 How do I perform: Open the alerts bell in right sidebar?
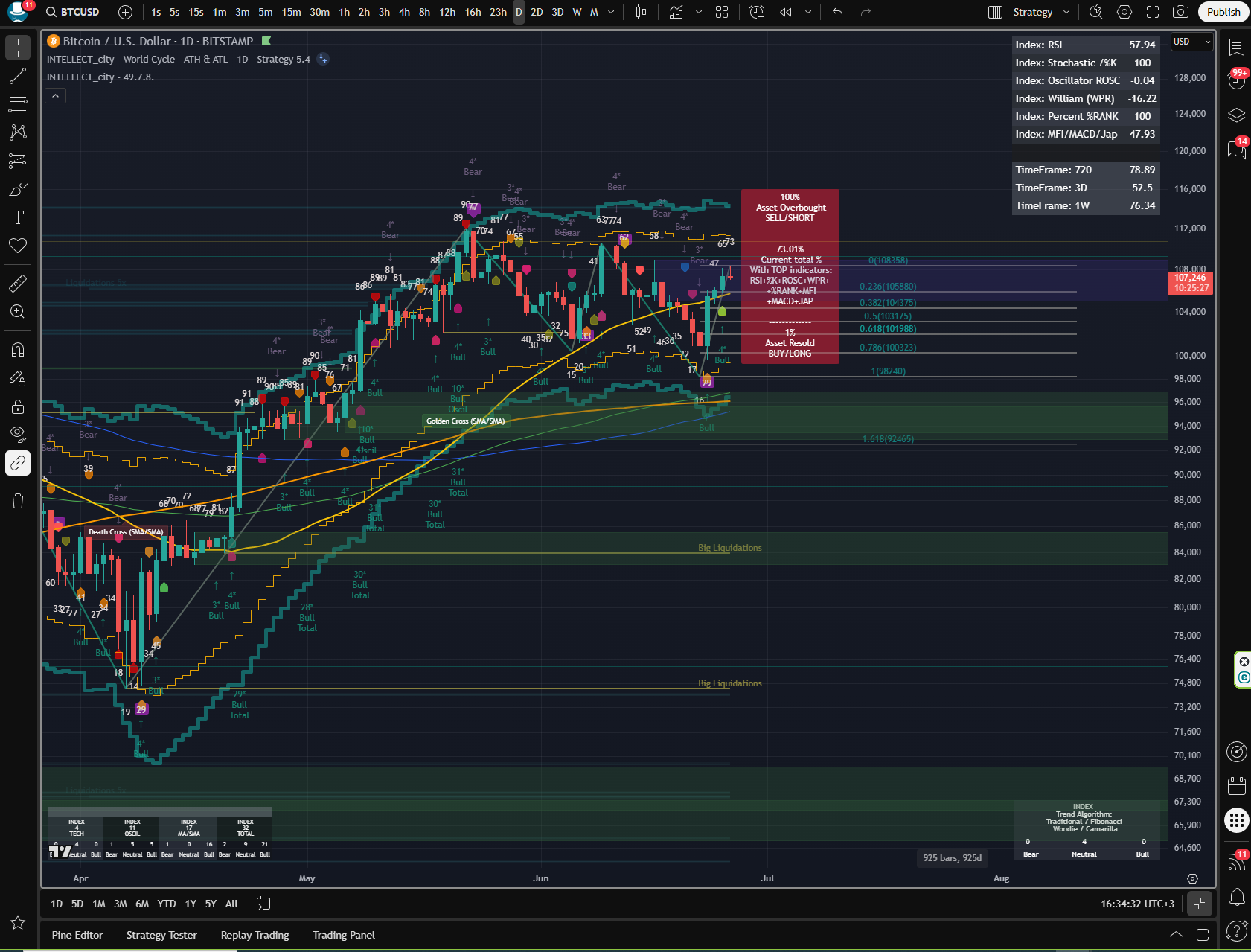click(1237, 897)
